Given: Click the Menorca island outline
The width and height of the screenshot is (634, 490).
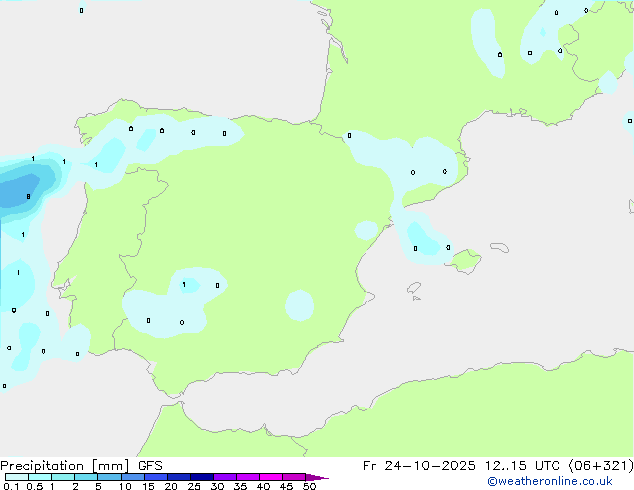Looking at the screenshot, I should 499,247.
